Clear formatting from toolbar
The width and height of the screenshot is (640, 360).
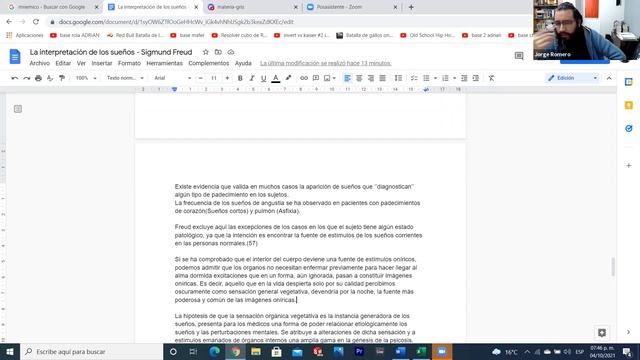[491, 78]
